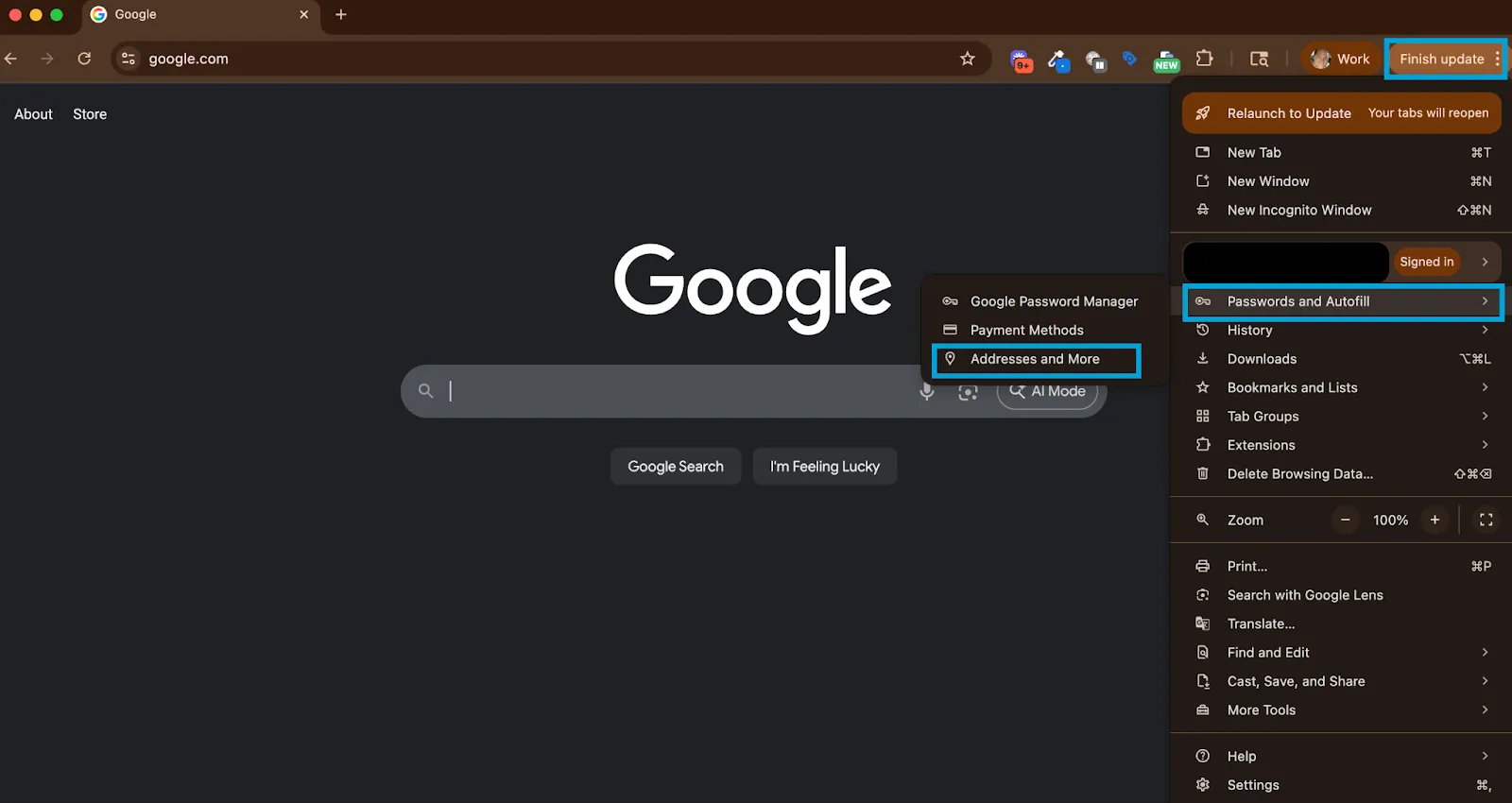Viewport: 1512px width, 803px height.
Task: Select Delete Browsing Data
Action: 1342,474
